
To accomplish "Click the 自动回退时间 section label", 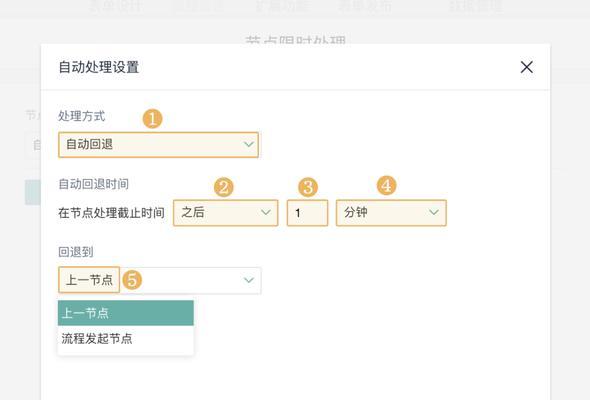I will pos(94,184).
